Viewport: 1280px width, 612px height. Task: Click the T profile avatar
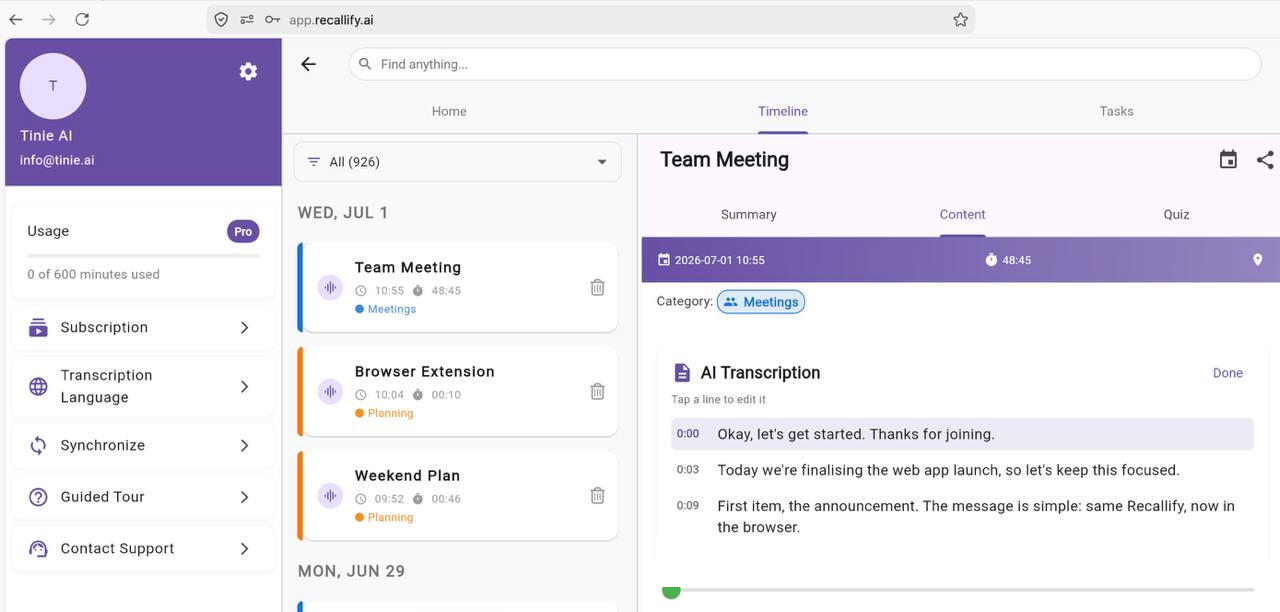[x=53, y=86]
